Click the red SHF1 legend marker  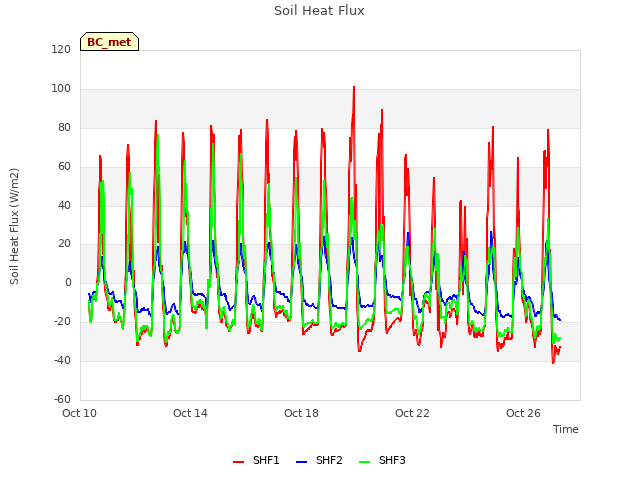coord(238,462)
